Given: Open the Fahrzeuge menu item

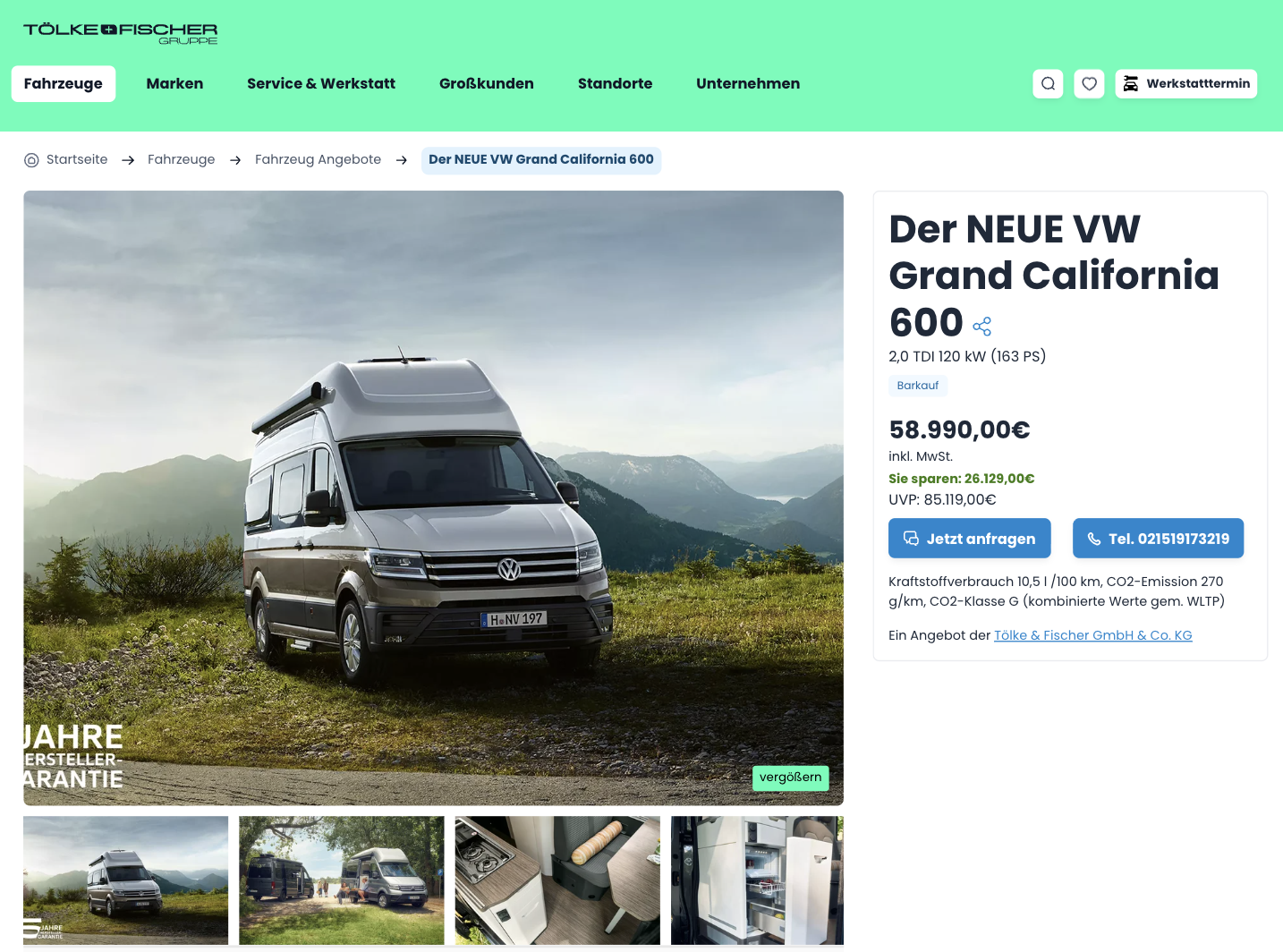Looking at the screenshot, I should point(64,84).
